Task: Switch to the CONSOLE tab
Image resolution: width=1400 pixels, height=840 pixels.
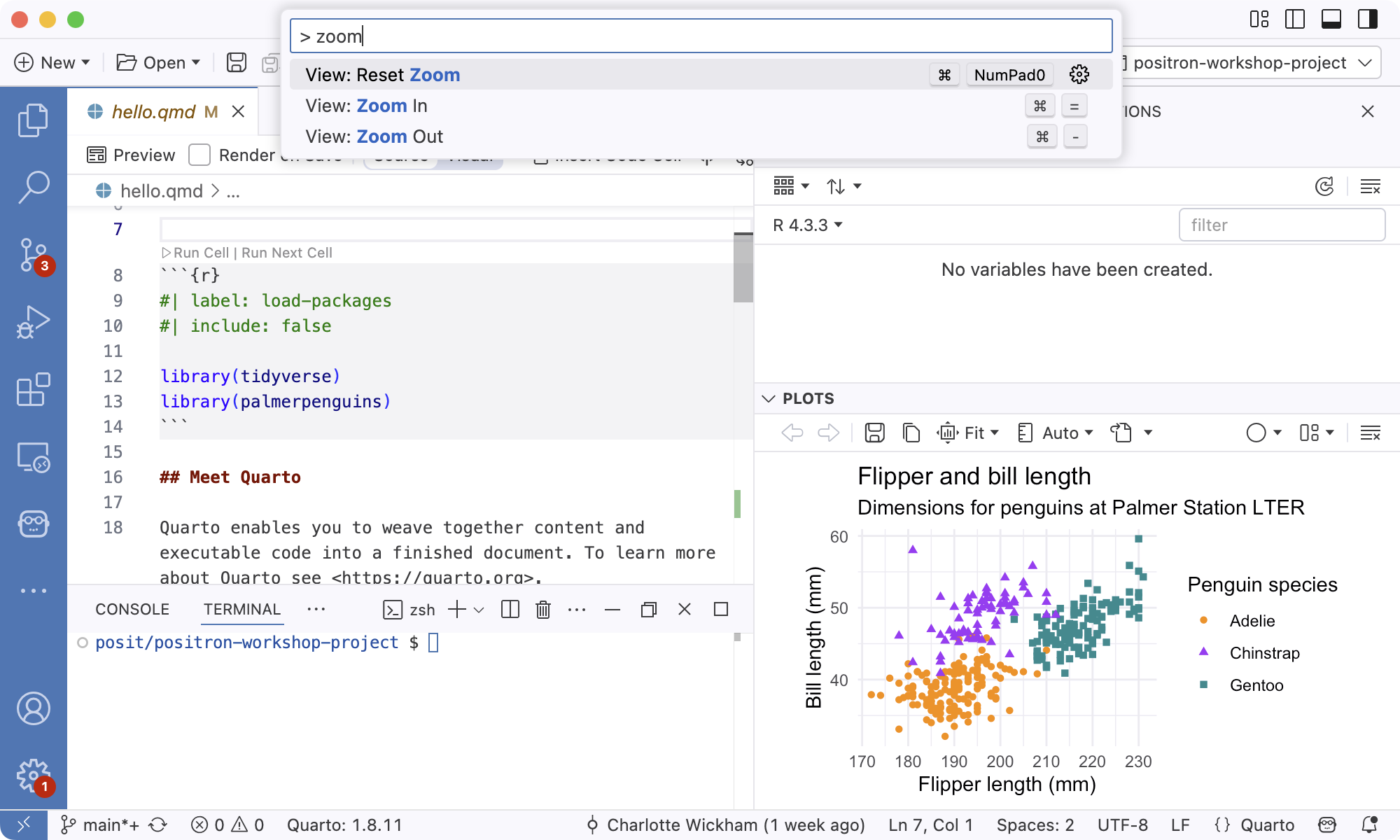Action: click(x=132, y=609)
